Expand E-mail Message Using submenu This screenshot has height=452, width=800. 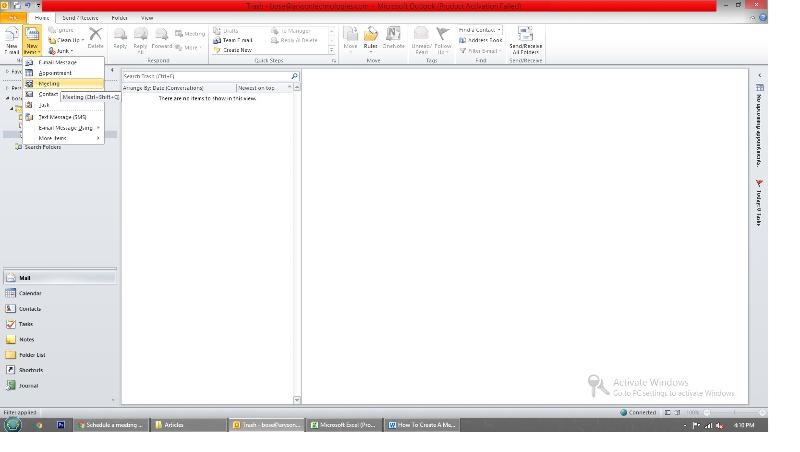(64, 128)
